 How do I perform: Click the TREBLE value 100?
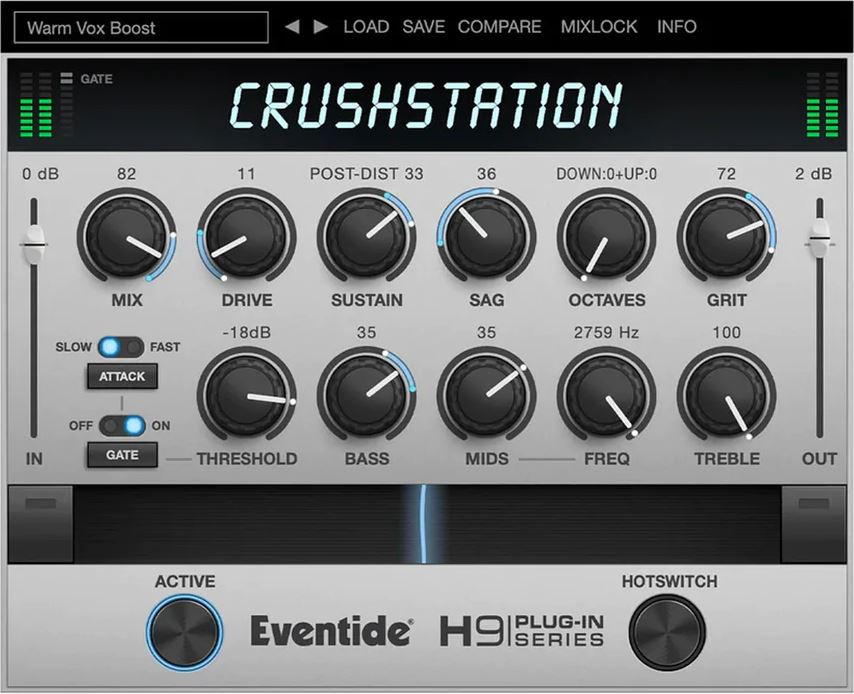pyautogui.click(x=727, y=332)
